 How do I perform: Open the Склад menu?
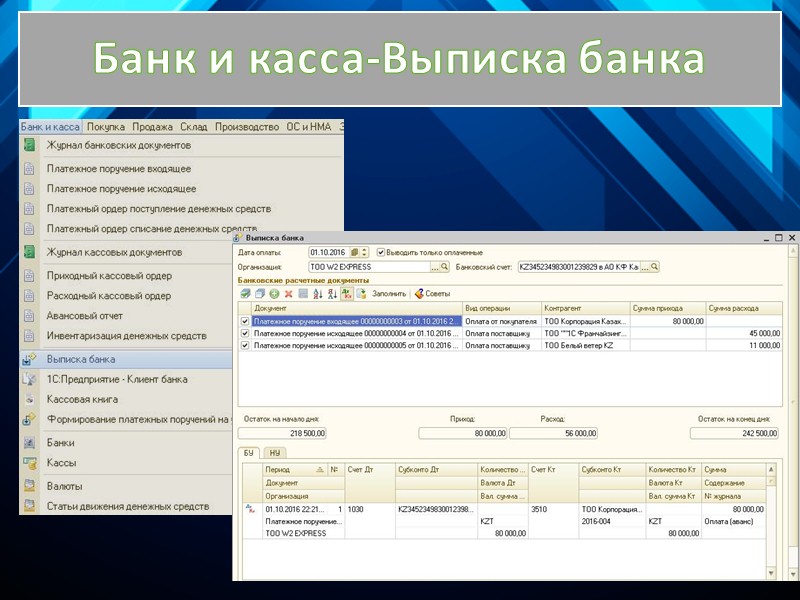point(193,127)
